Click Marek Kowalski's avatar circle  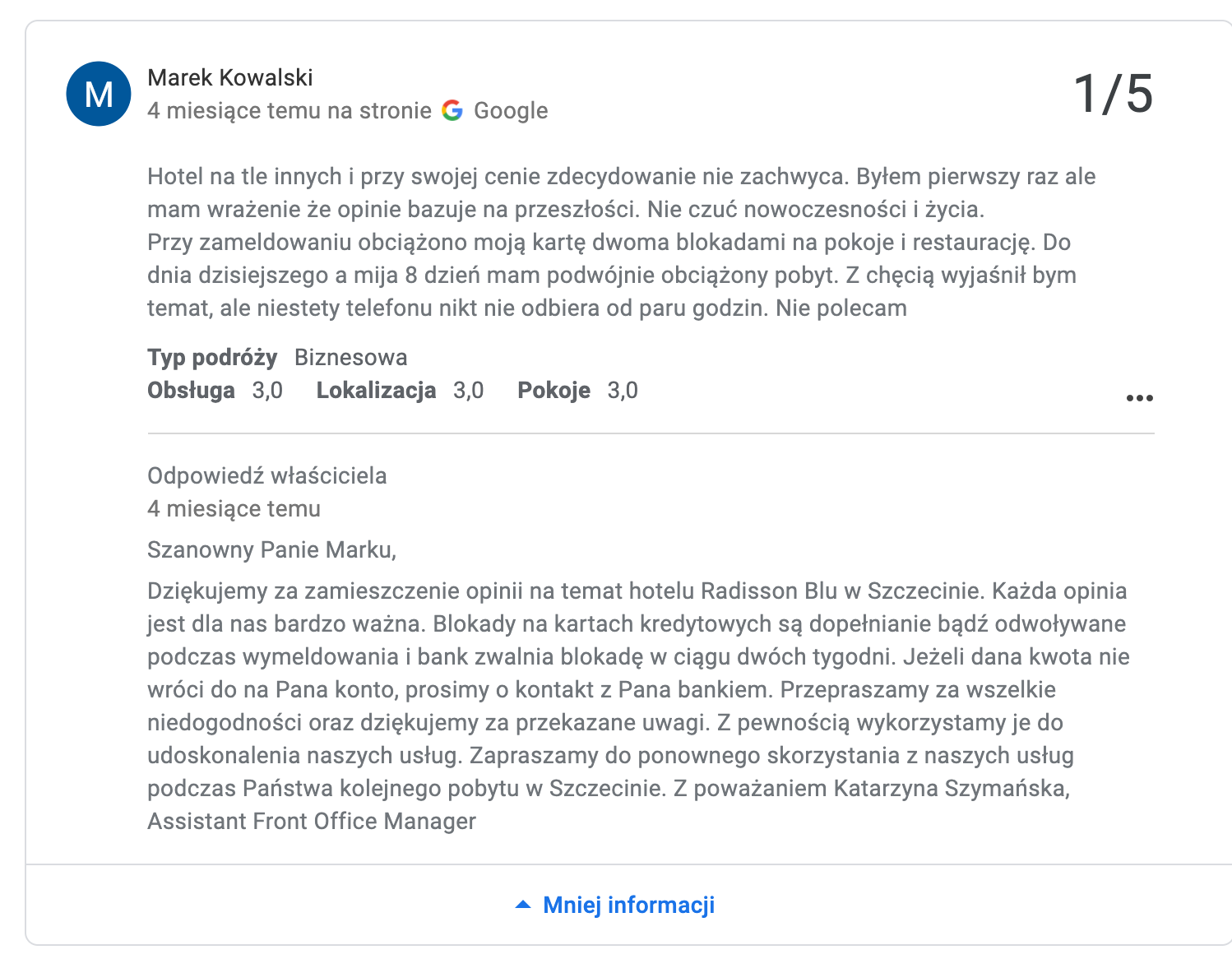(x=98, y=94)
